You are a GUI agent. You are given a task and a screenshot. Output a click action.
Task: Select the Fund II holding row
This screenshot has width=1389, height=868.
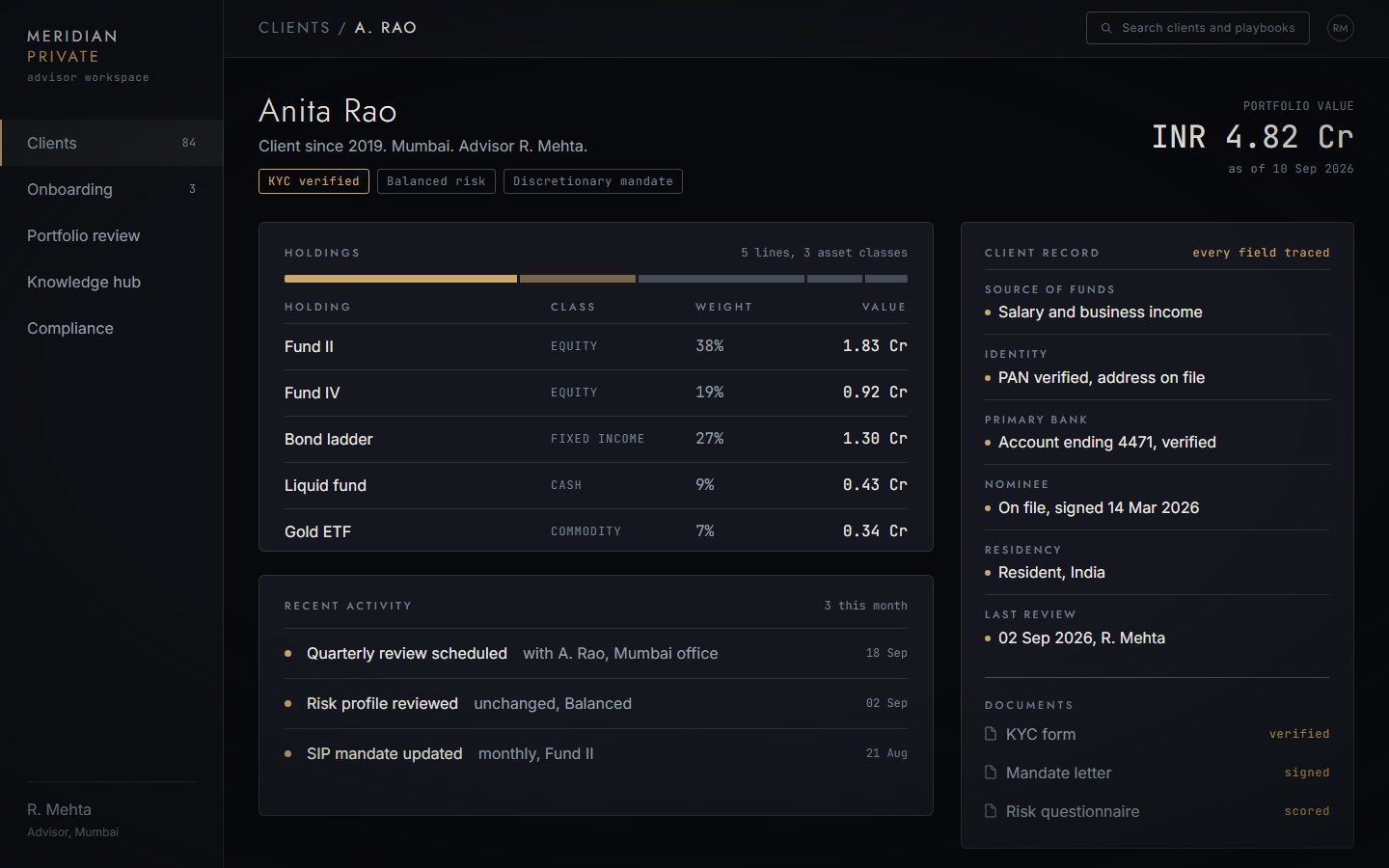pyautogui.click(x=596, y=346)
